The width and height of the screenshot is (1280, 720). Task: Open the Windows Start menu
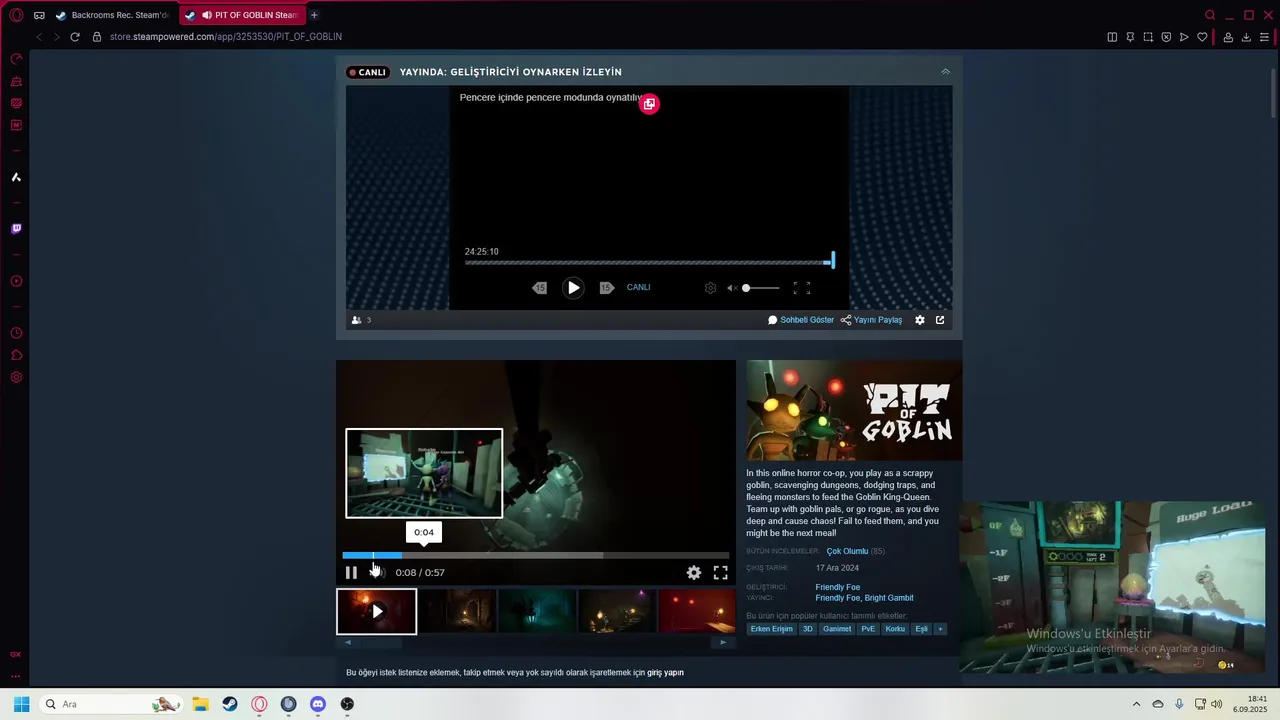click(x=21, y=704)
